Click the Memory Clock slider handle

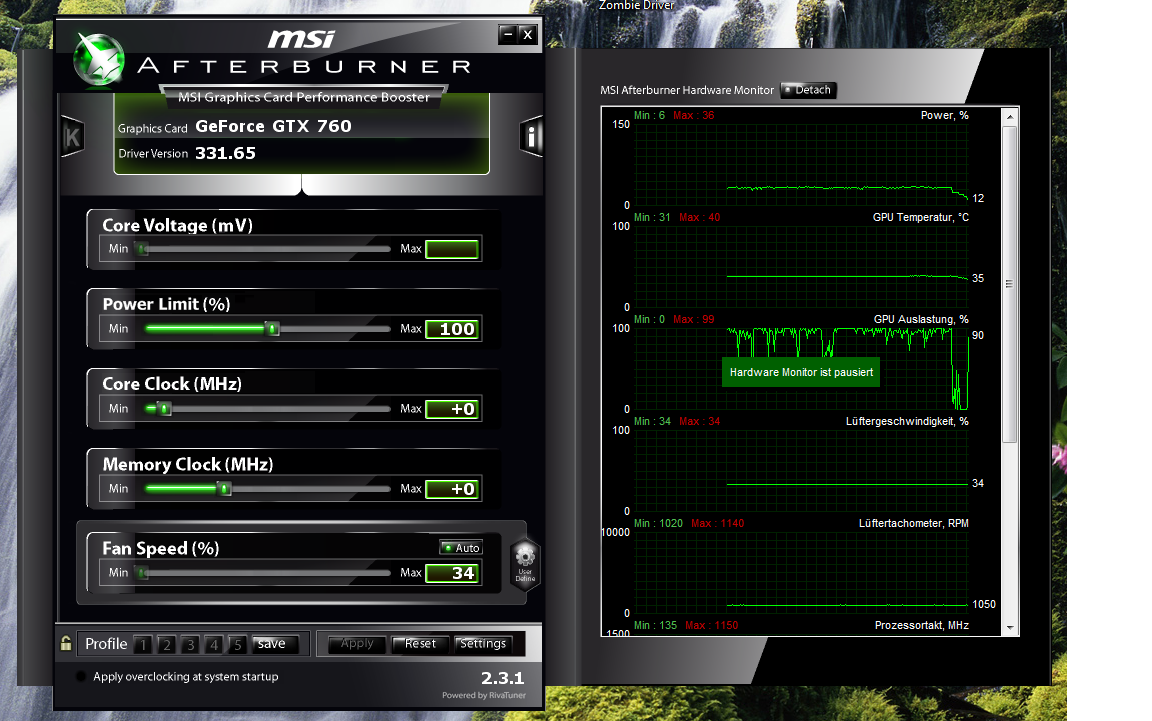[x=225, y=489]
